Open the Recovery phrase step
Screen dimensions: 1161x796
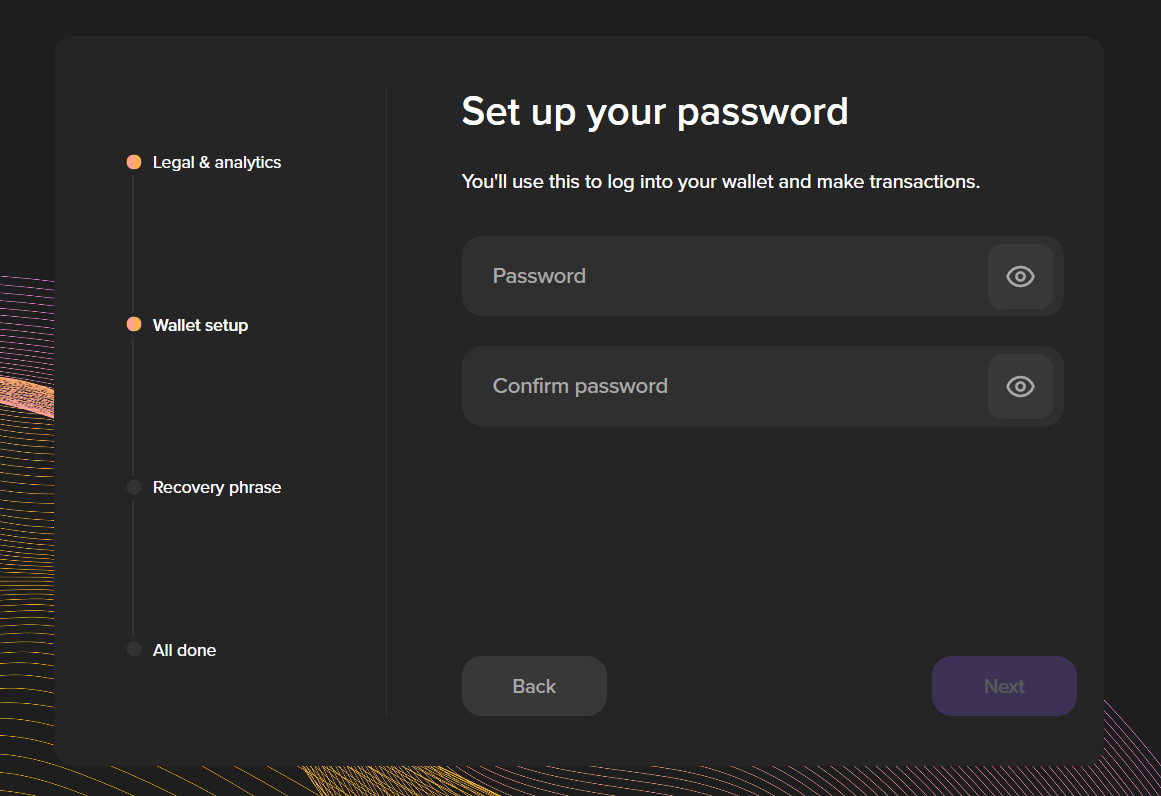coord(217,487)
